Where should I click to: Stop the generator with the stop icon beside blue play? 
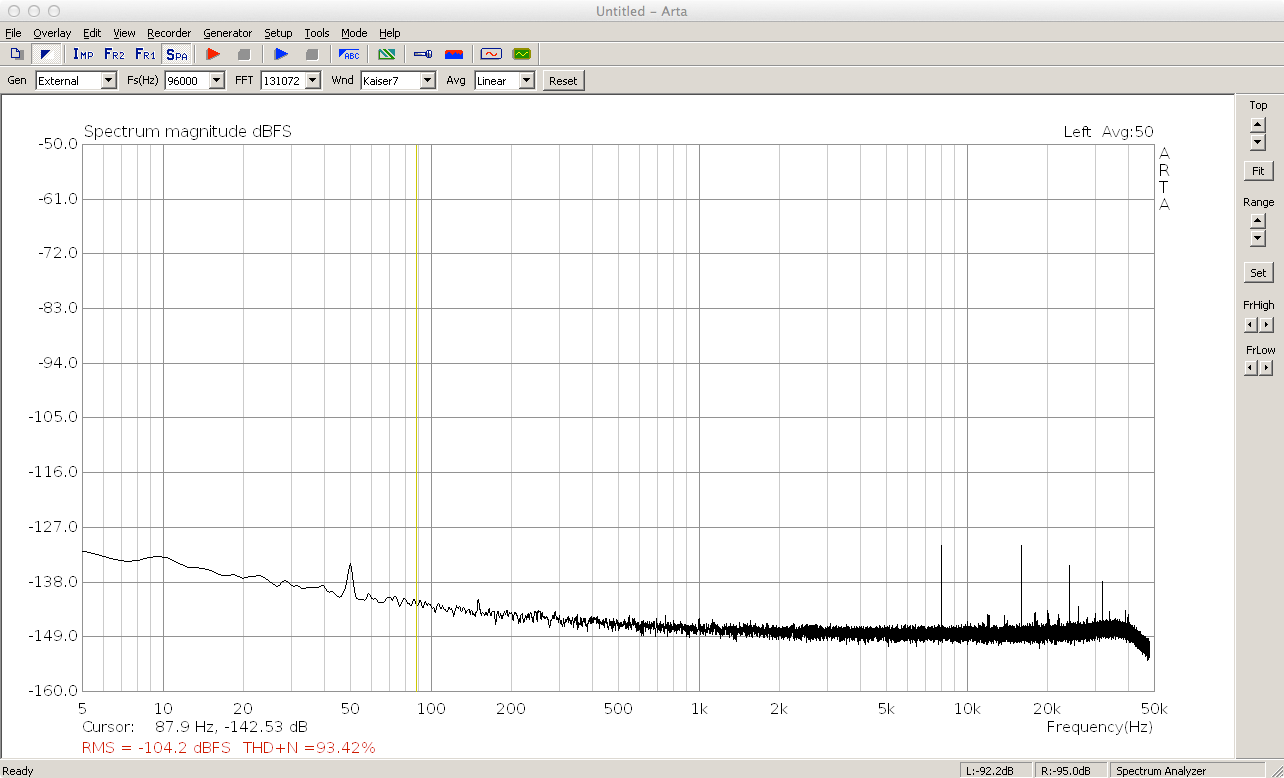pos(311,54)
